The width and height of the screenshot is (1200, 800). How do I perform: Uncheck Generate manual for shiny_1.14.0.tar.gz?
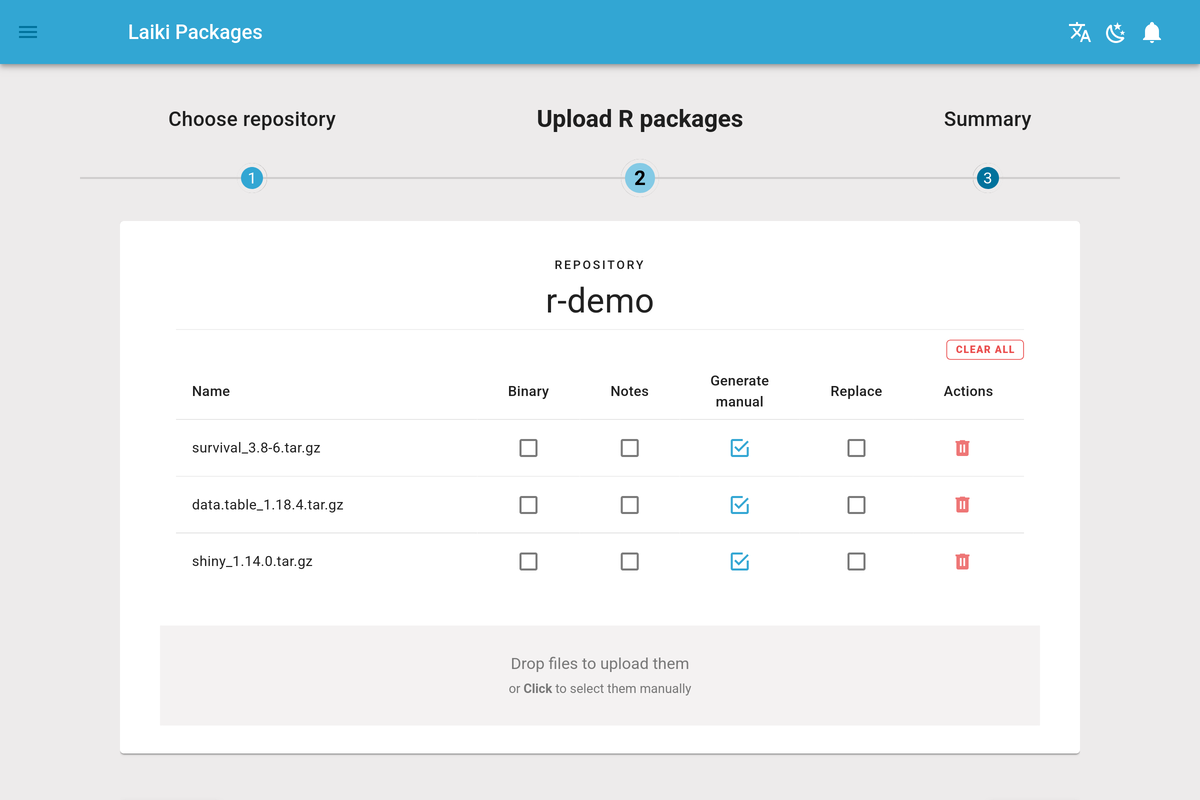[x=739, y=562]
